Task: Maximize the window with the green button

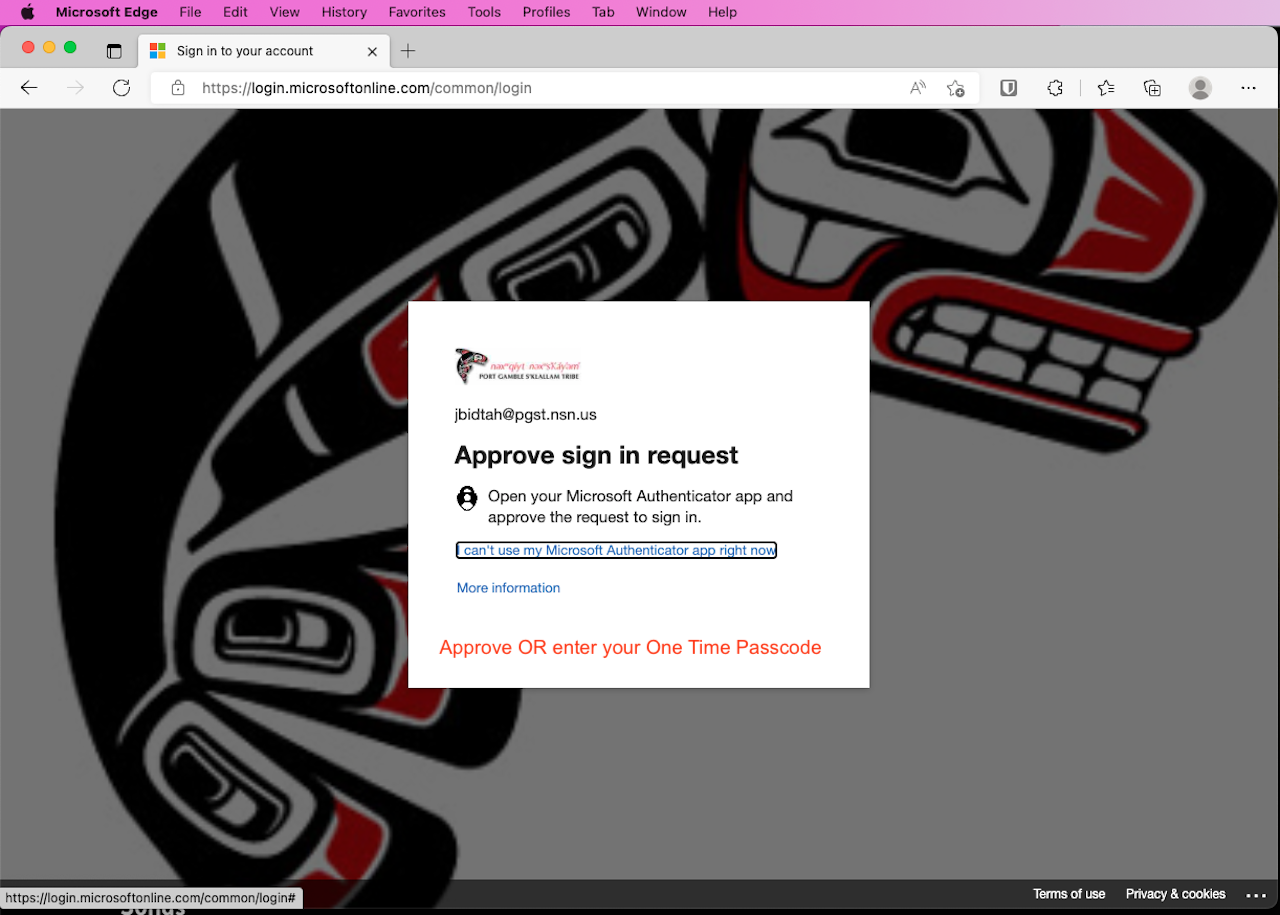Action: (70, 47)
